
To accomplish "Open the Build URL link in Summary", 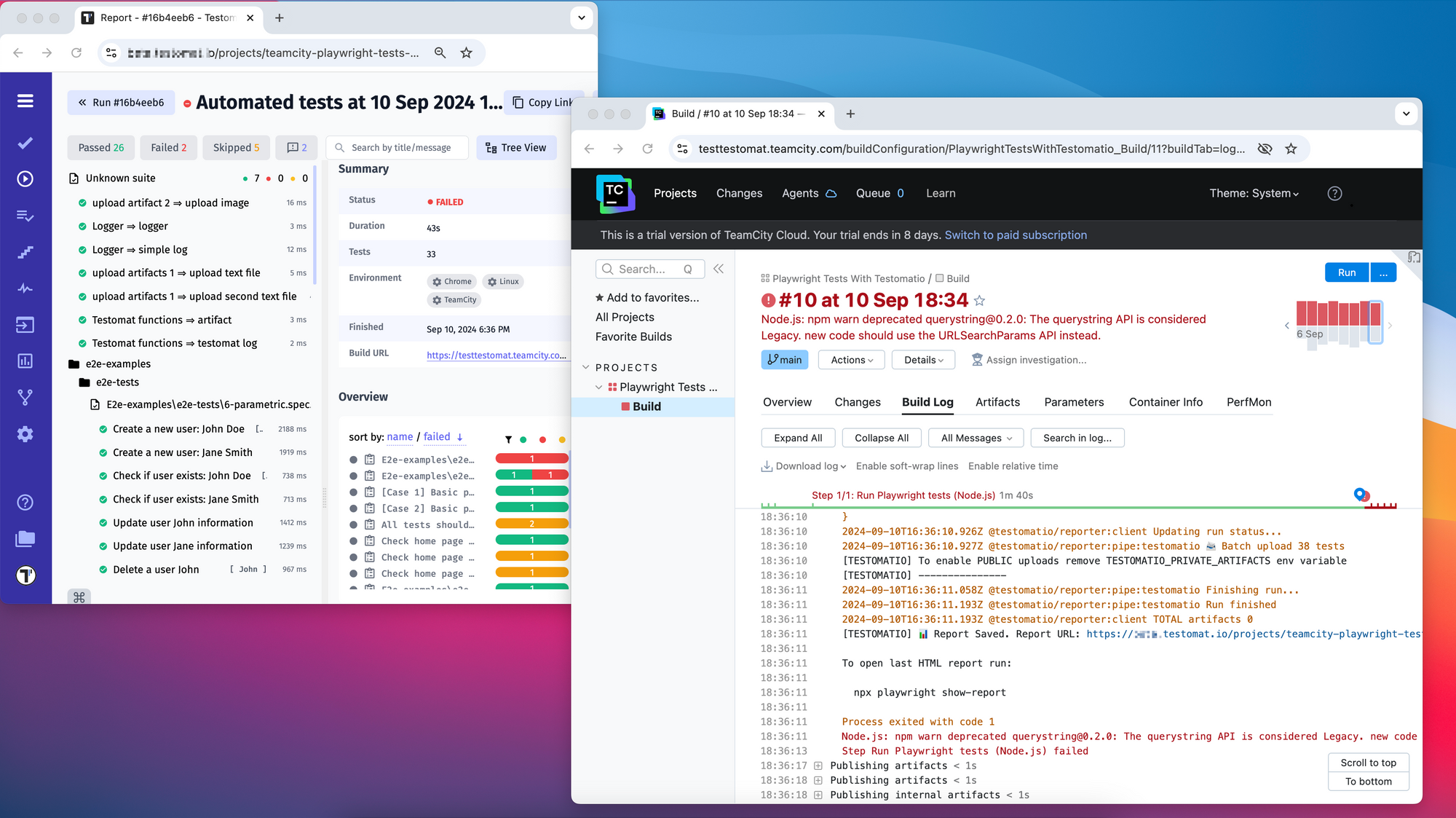I will pos(496,355).
